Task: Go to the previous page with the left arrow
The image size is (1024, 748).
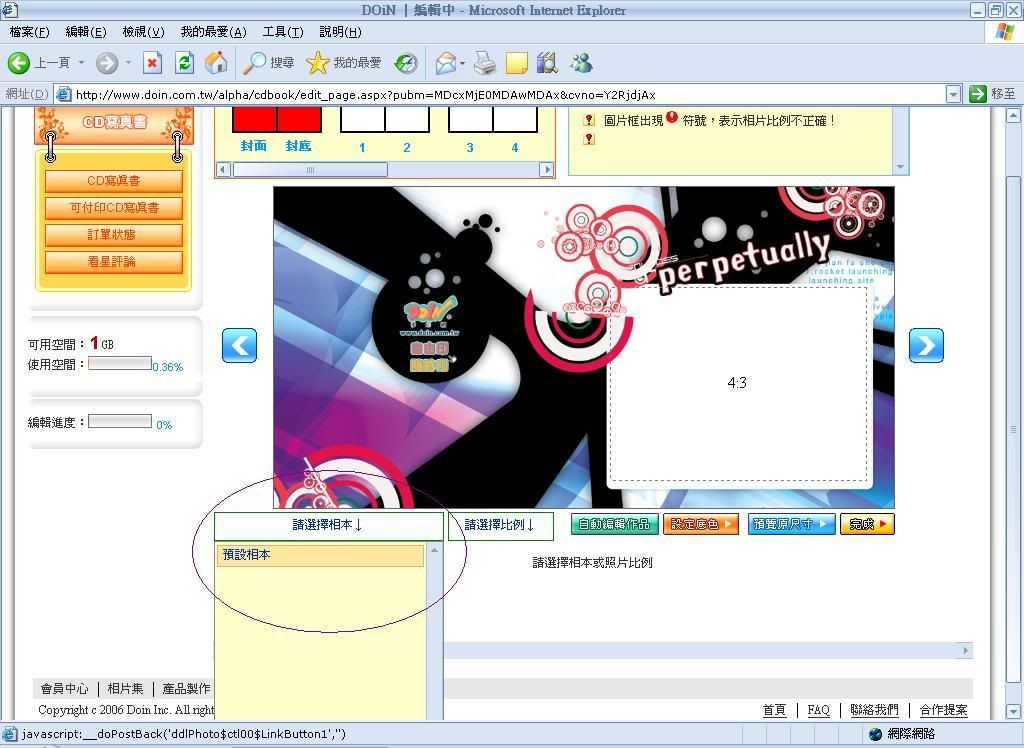Action: pos(239,345)
